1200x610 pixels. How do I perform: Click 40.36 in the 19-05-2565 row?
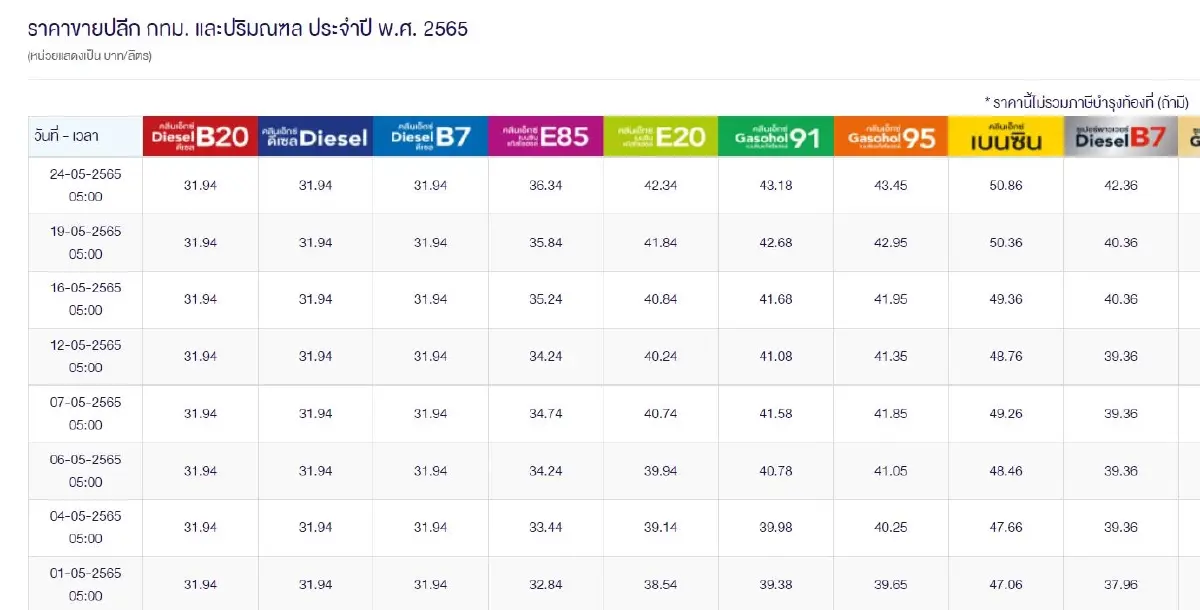coord(1121,242)
